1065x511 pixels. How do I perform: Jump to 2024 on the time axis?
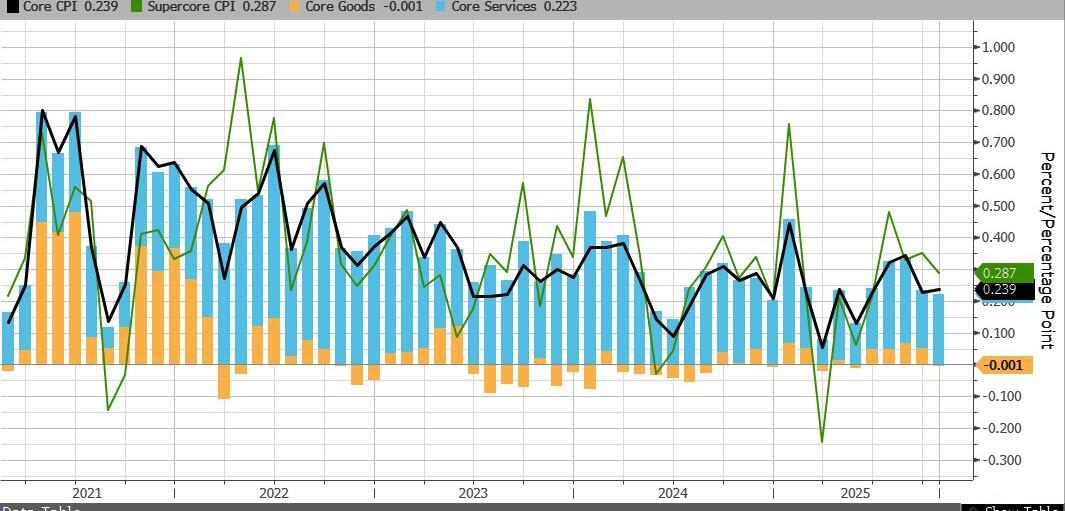pyautogui.click(x=673, y=493)
